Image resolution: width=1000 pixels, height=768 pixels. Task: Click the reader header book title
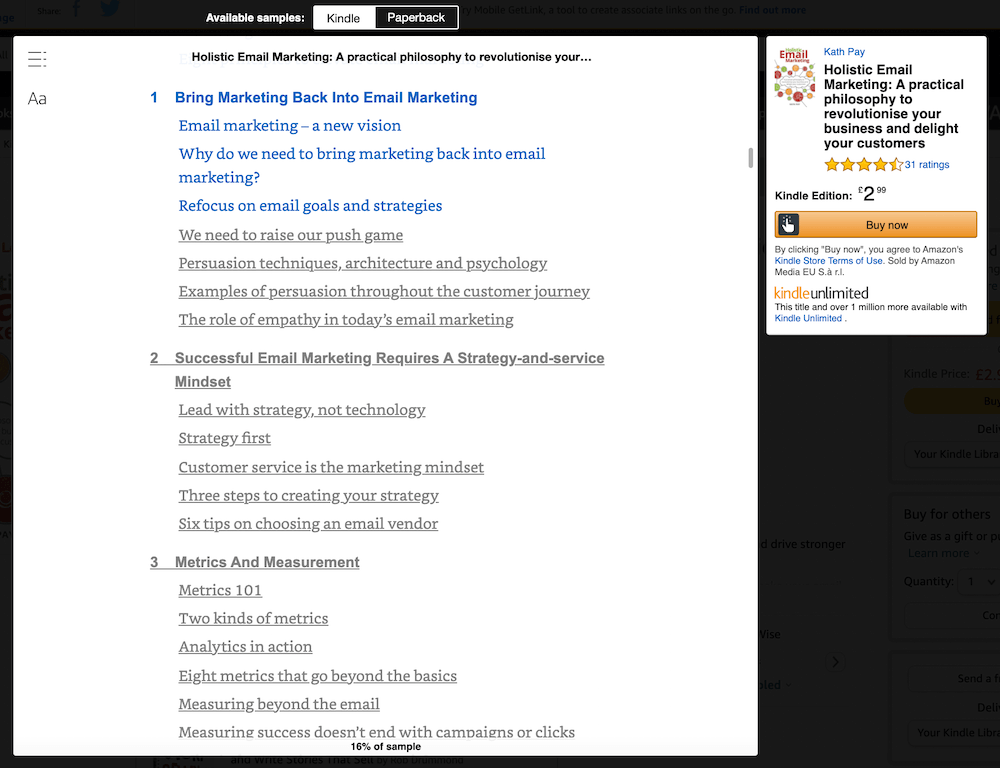[391, 57]
